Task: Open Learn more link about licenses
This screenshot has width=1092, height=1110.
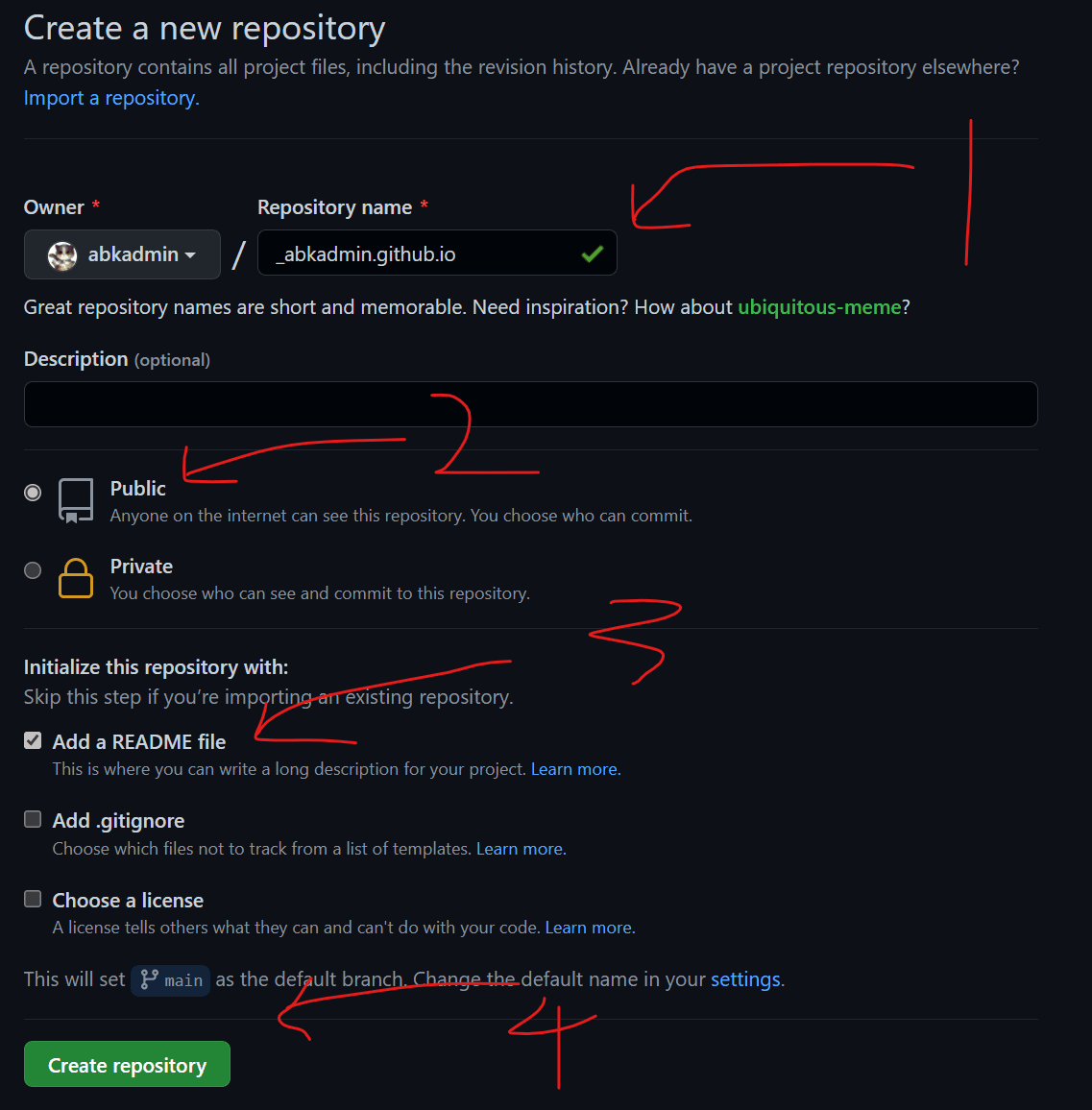Action: pyautogui.click(x=590, y=928)
